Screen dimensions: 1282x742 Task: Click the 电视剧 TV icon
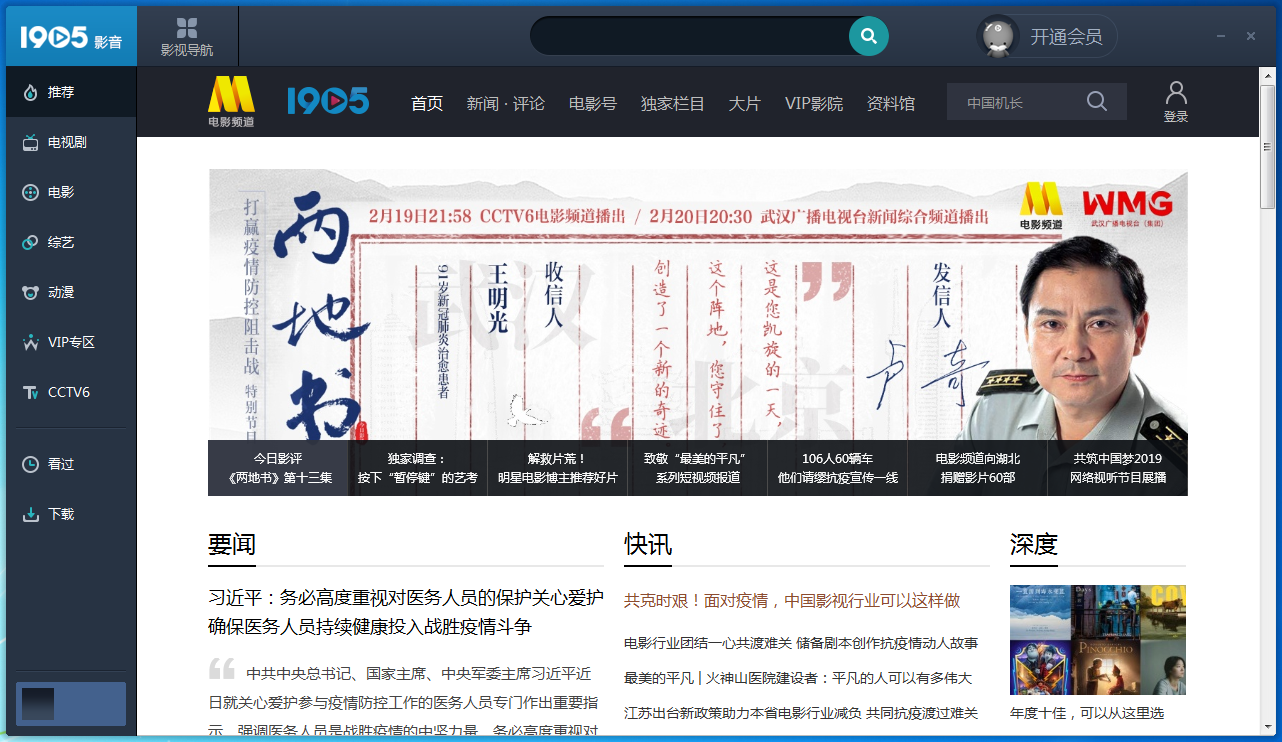pyautogui.click(x=30, y=143)
